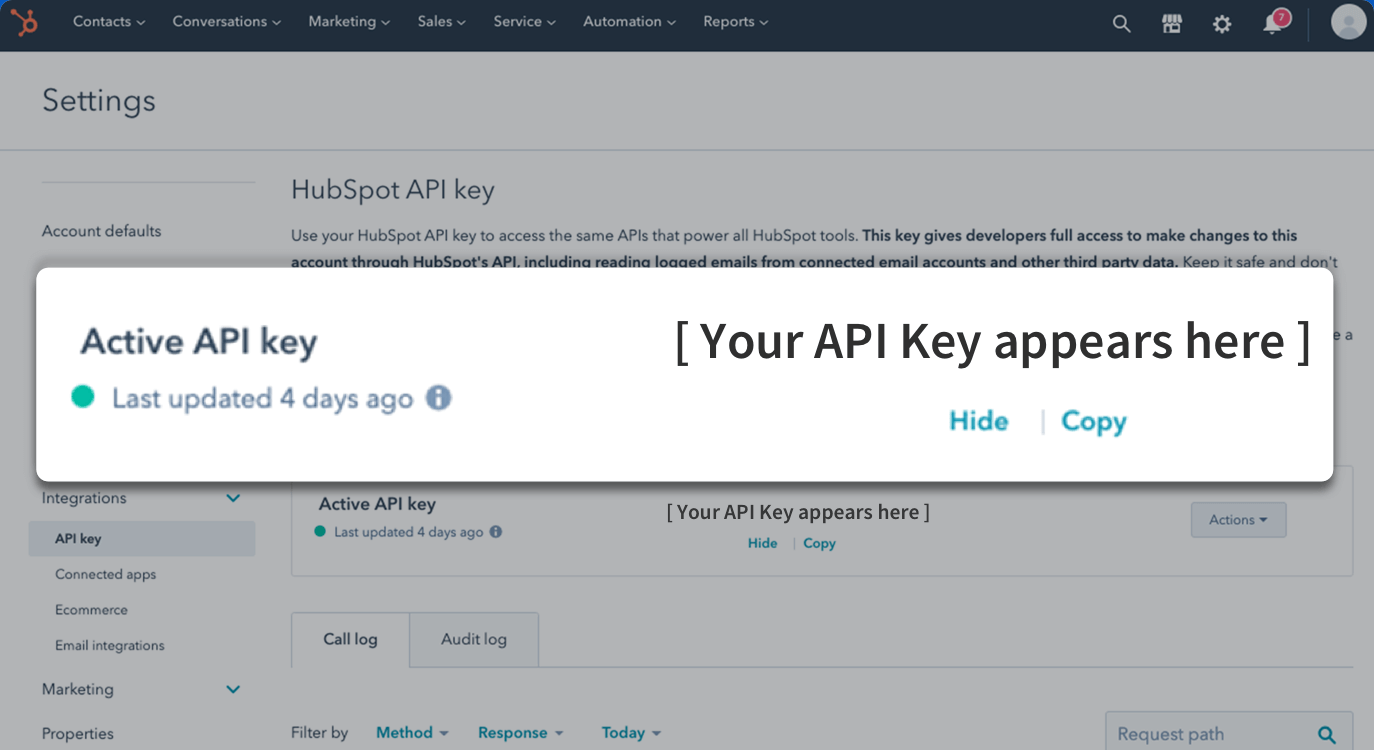Open the settings gear icon
This screenshot has height=750, width=1374.
point(1222,24)
